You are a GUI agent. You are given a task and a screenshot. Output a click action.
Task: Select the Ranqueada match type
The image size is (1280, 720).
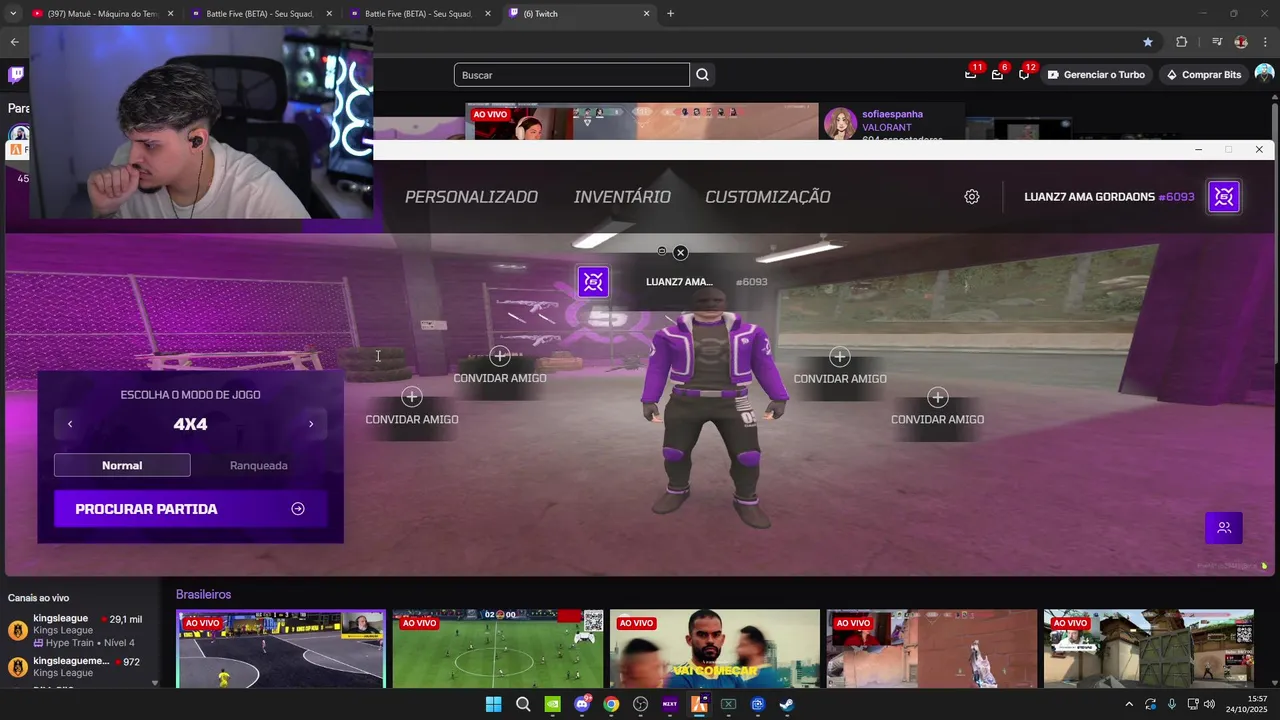click(x=259, y=465)
